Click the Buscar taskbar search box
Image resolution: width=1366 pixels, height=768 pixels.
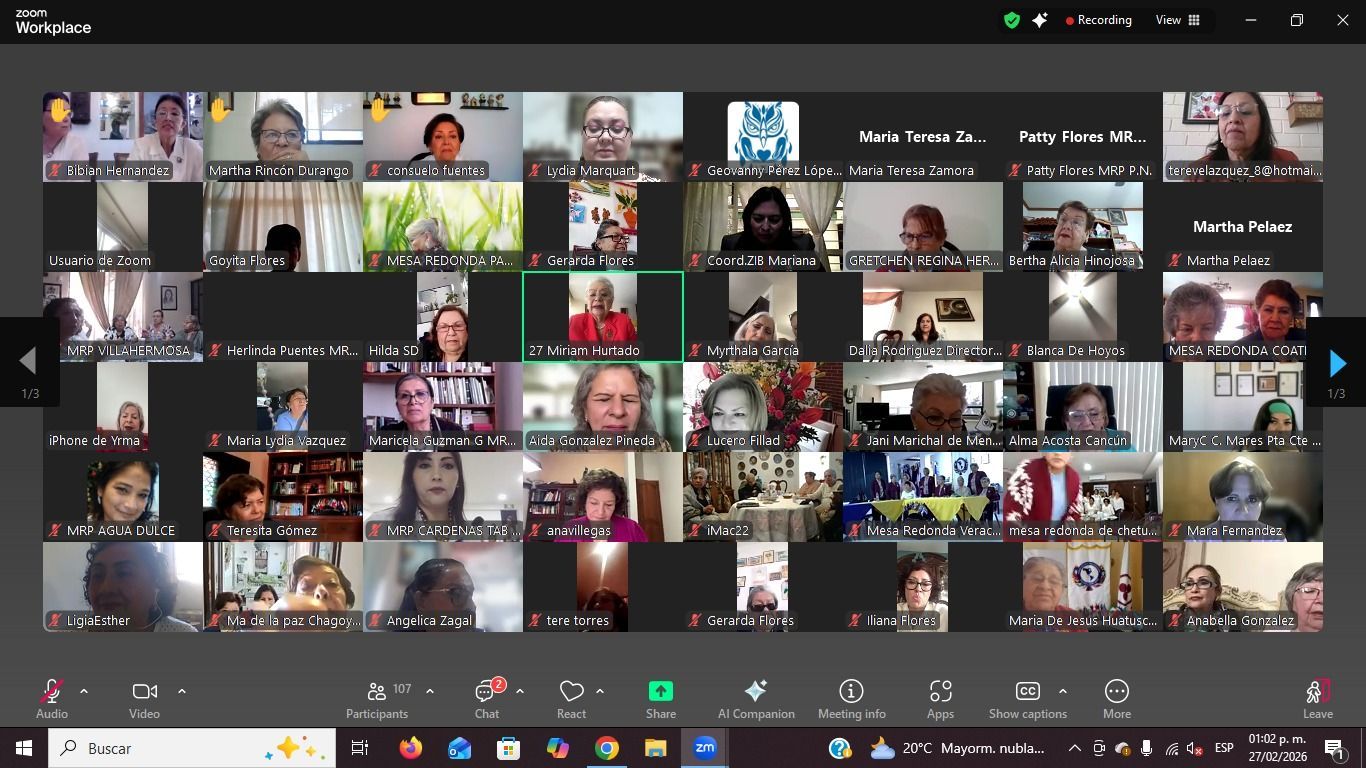pyautogui.click(x=192, y=748)
